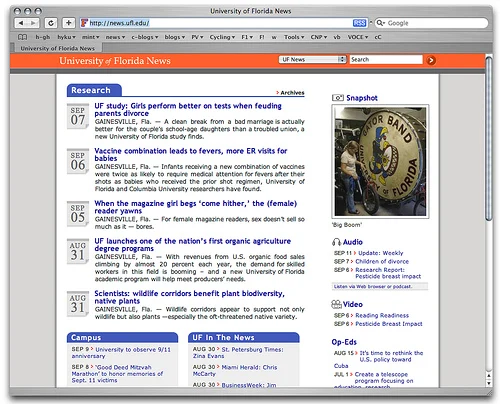Expand the news bookmarks folder
Image resolution: width=500 pixels, height=404 pixels.
pyautogui.click(x=115, y=37)
